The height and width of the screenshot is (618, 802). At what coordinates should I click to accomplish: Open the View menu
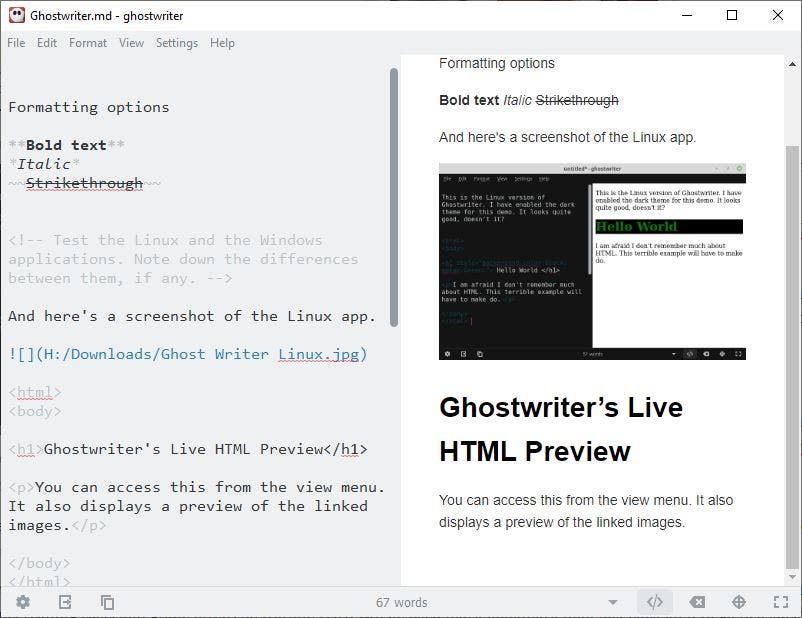click(131, 43)
